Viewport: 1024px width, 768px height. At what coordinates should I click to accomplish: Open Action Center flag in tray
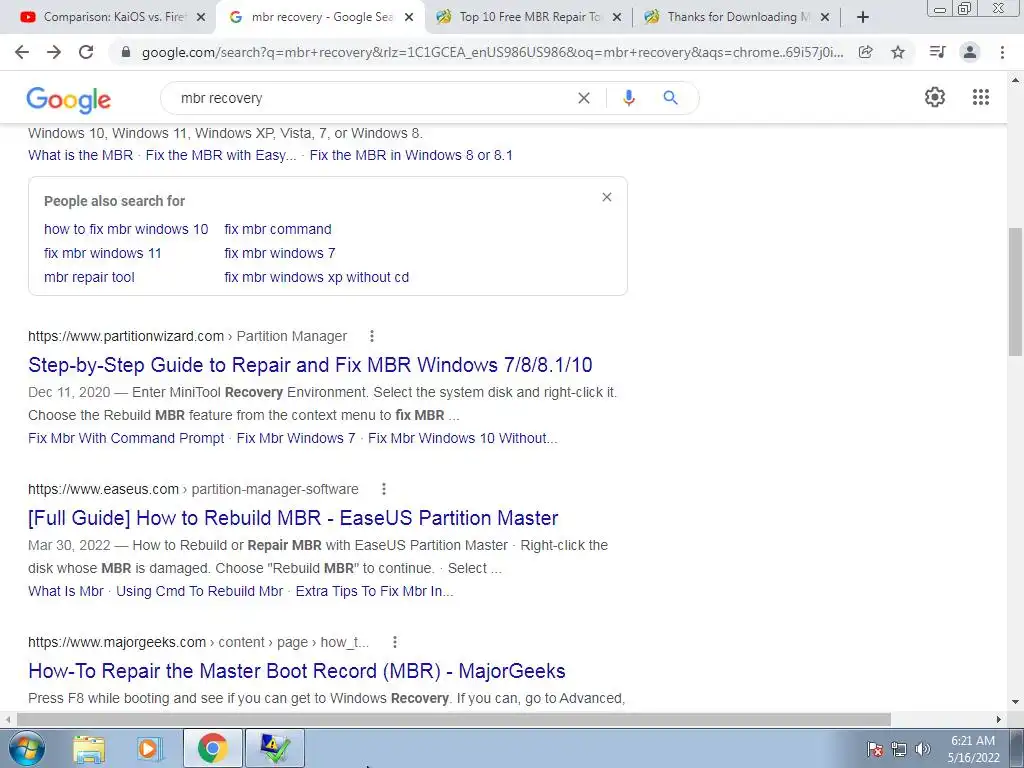coord(875,749)
